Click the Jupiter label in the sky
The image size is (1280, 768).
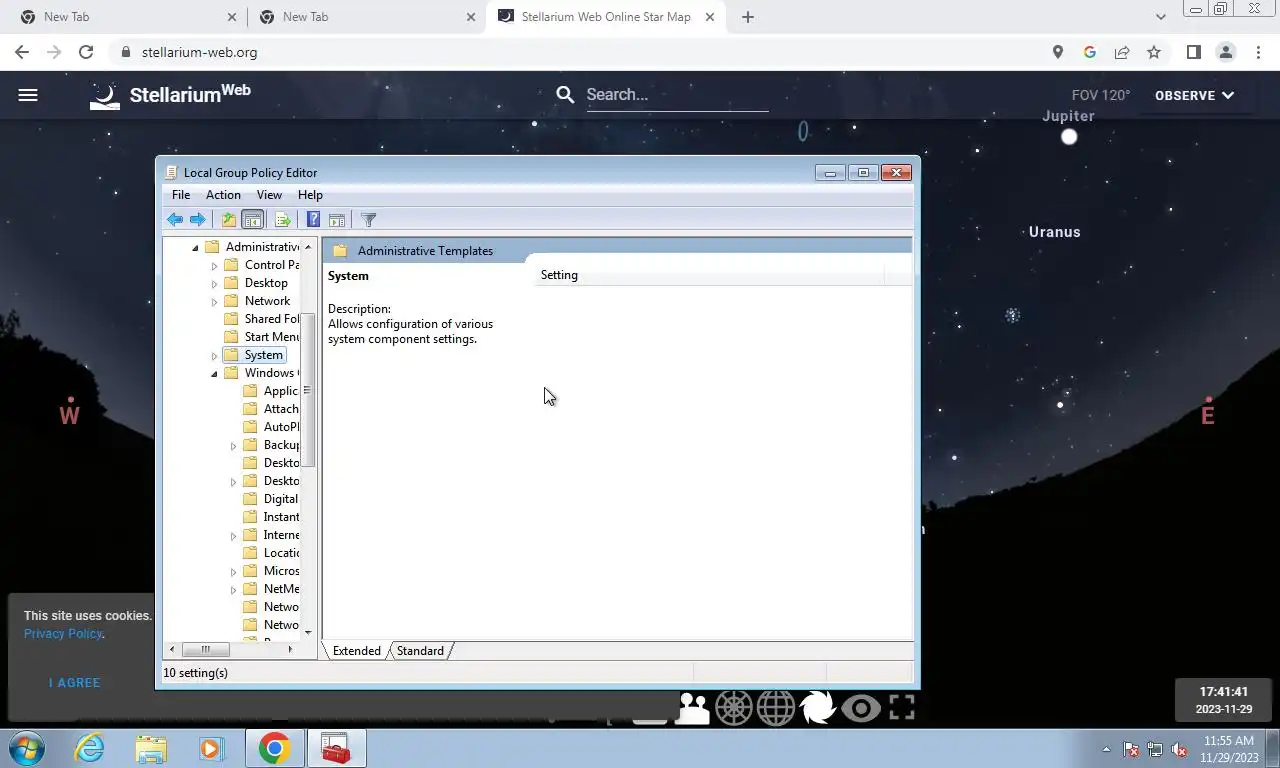click(x=1068, y=116)
